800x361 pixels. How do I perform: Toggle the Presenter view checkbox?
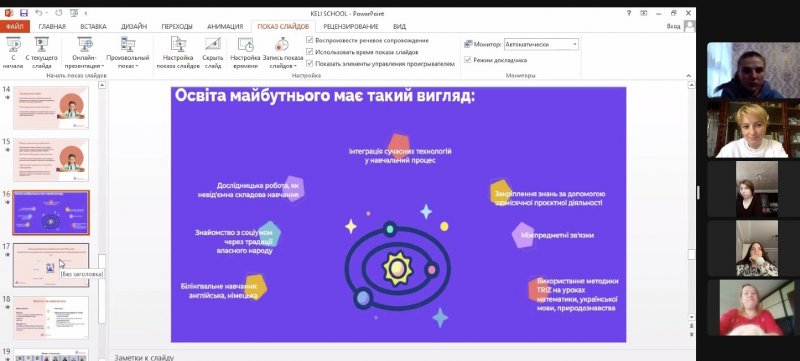click(x=467, y=60)
